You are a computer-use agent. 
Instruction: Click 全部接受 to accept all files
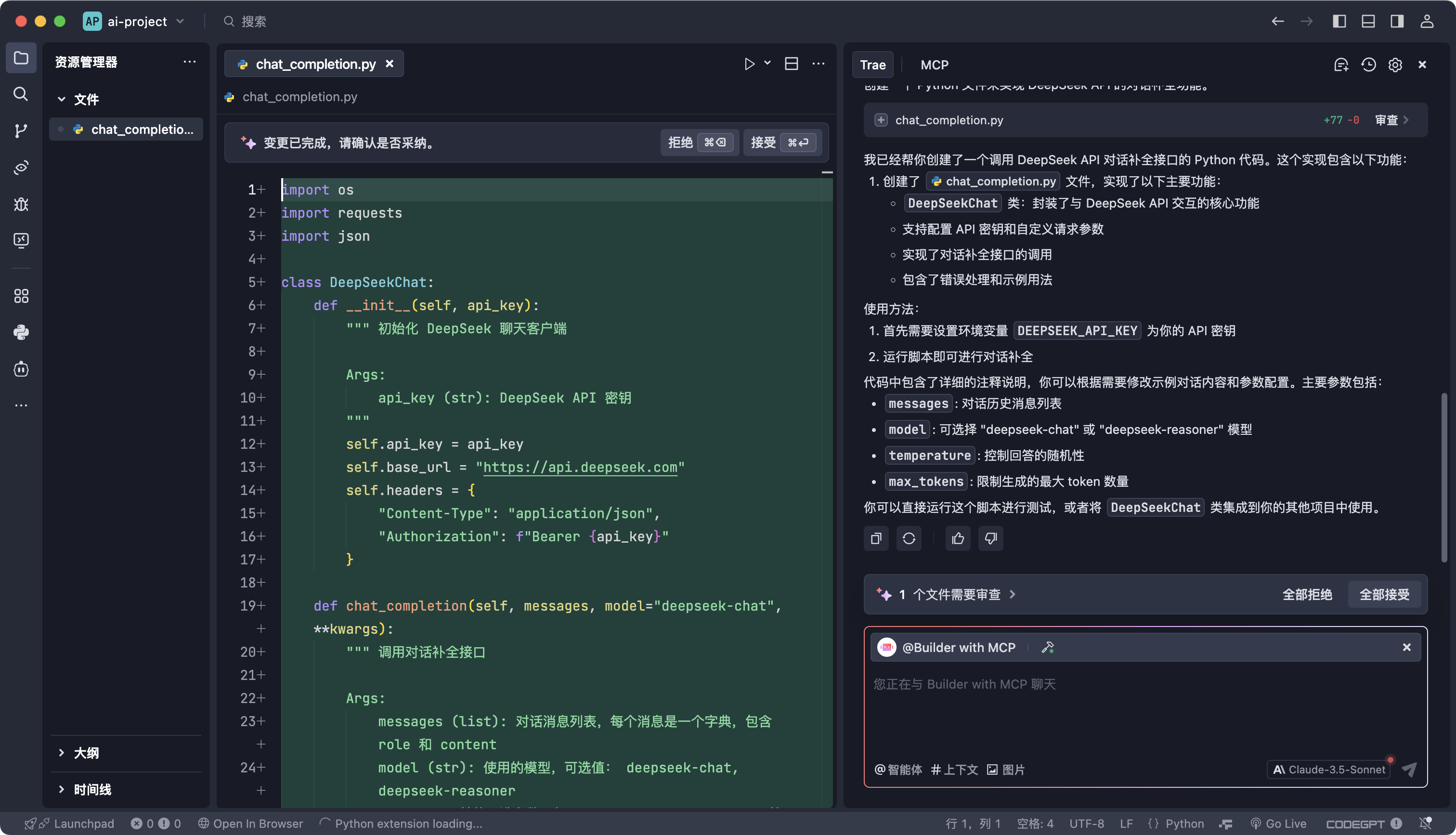coord(1384,594)
